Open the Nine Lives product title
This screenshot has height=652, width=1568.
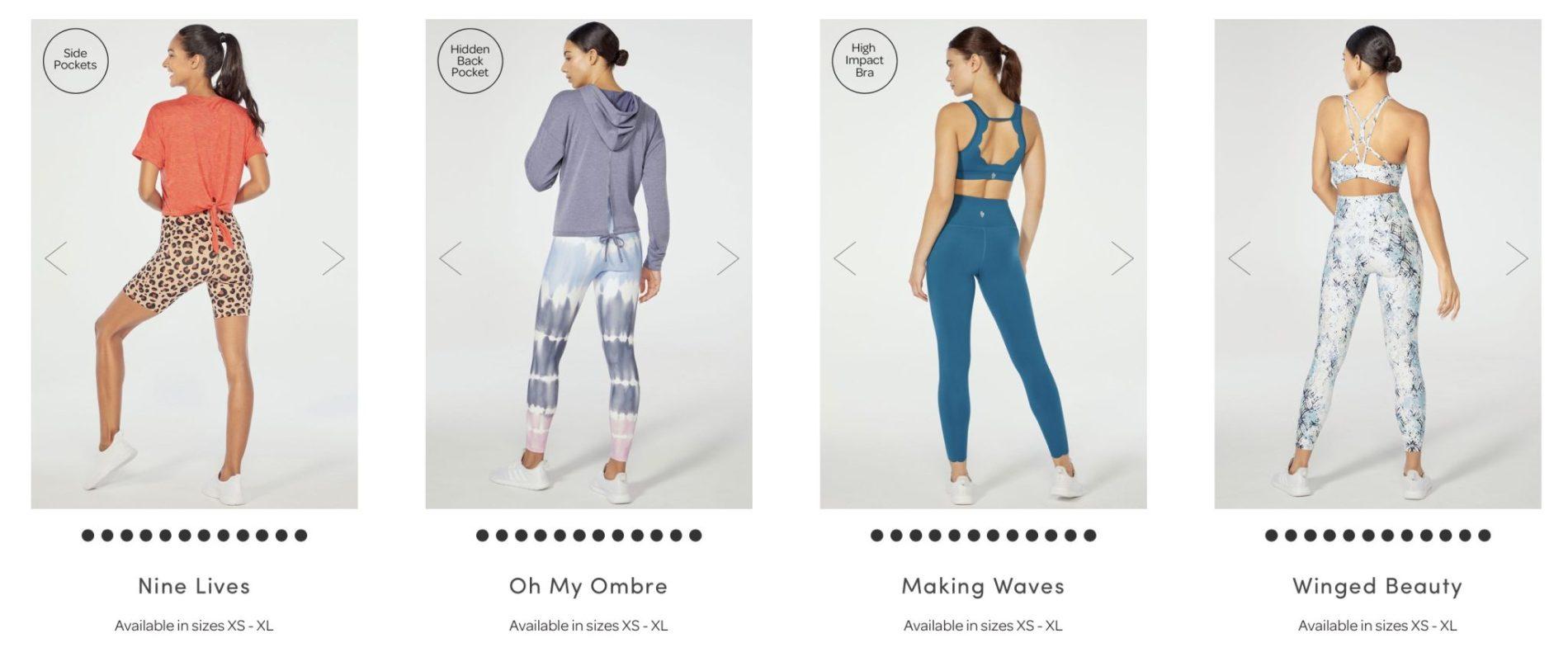194,586
